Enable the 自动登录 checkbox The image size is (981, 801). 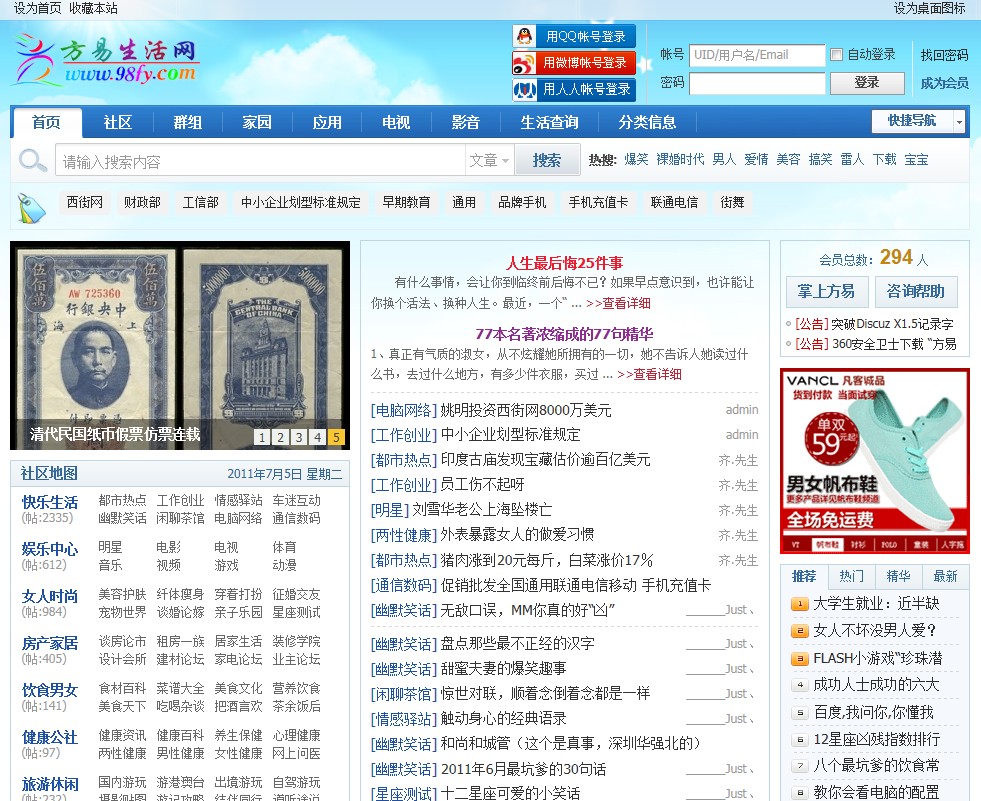(x=837, y=55)
